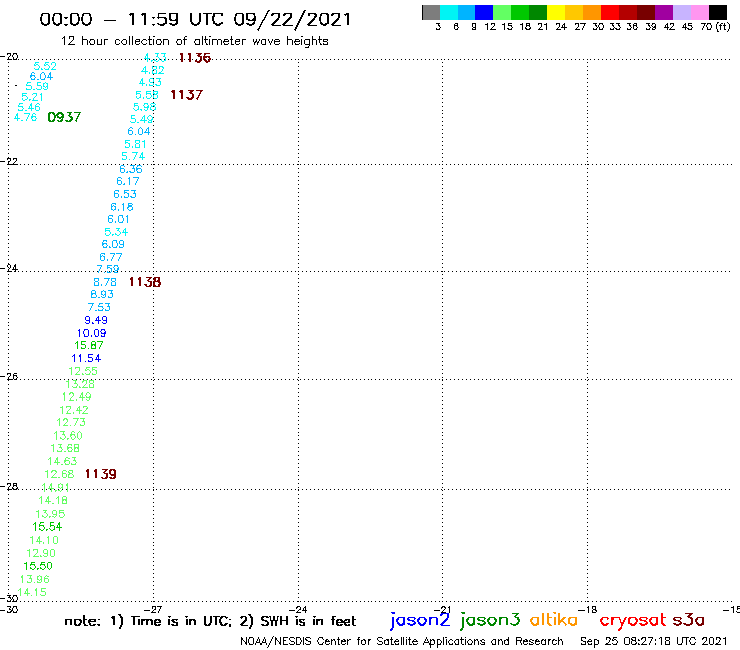The height and width of the screenshot is (650, 740).
Task: Click the wave height reading 14.63
Action: pyautogui.click(x=62, y=461)
